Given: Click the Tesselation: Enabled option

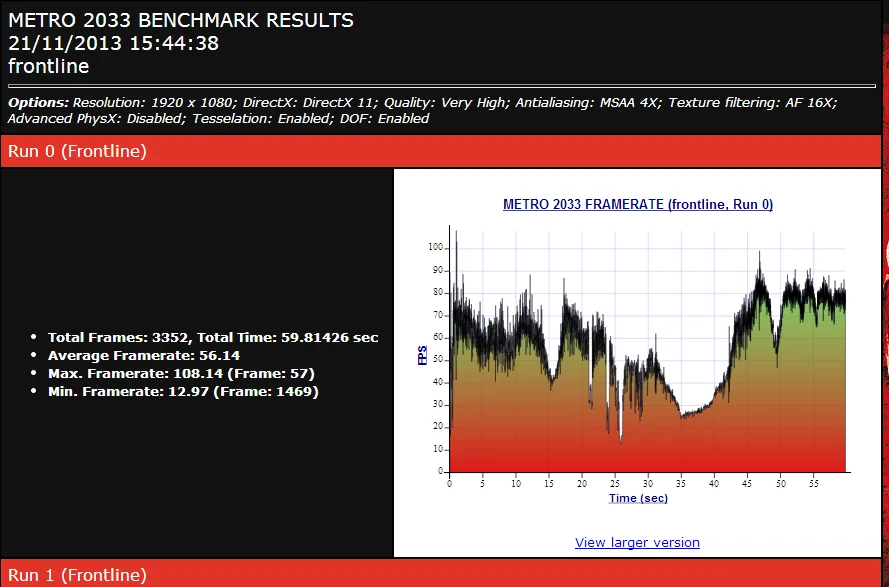Looking at the screenshot, I should click(x=262, y=119).
